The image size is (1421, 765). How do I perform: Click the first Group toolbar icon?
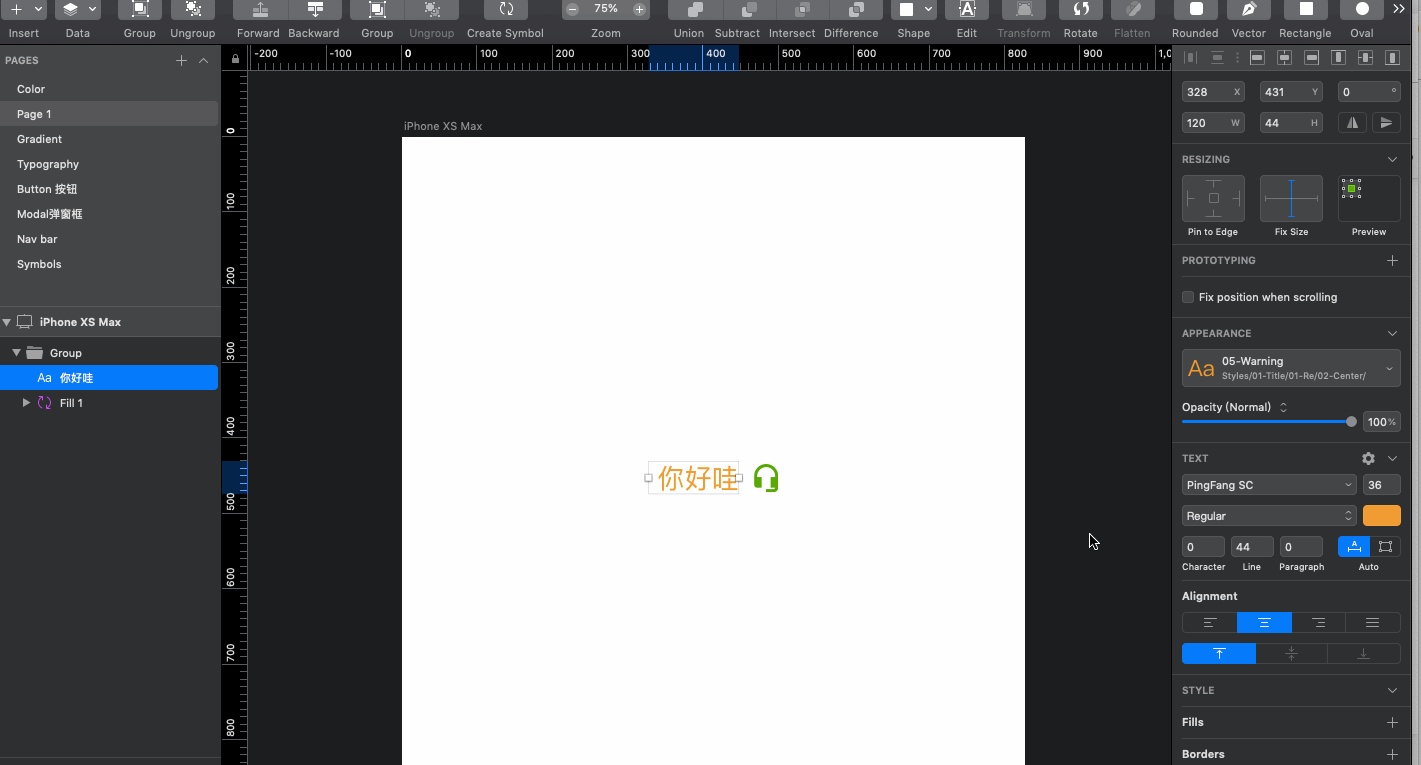(x=140, y=10)
